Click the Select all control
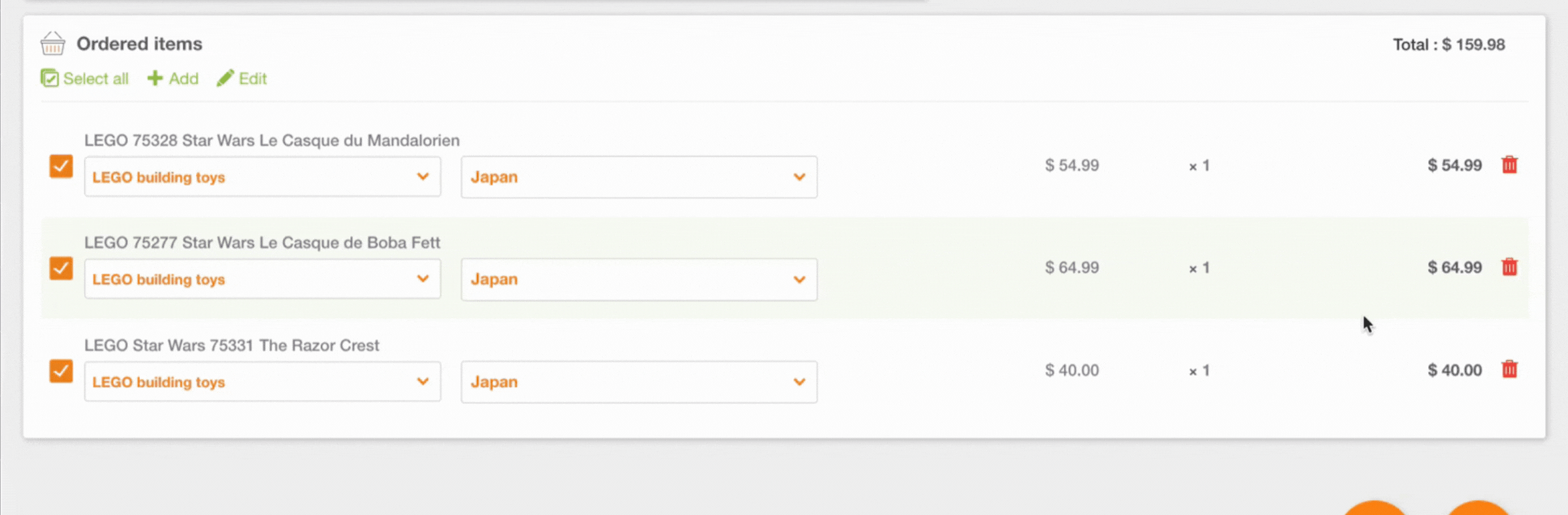The image size is (1568, 515). click(x=84, y=78)
